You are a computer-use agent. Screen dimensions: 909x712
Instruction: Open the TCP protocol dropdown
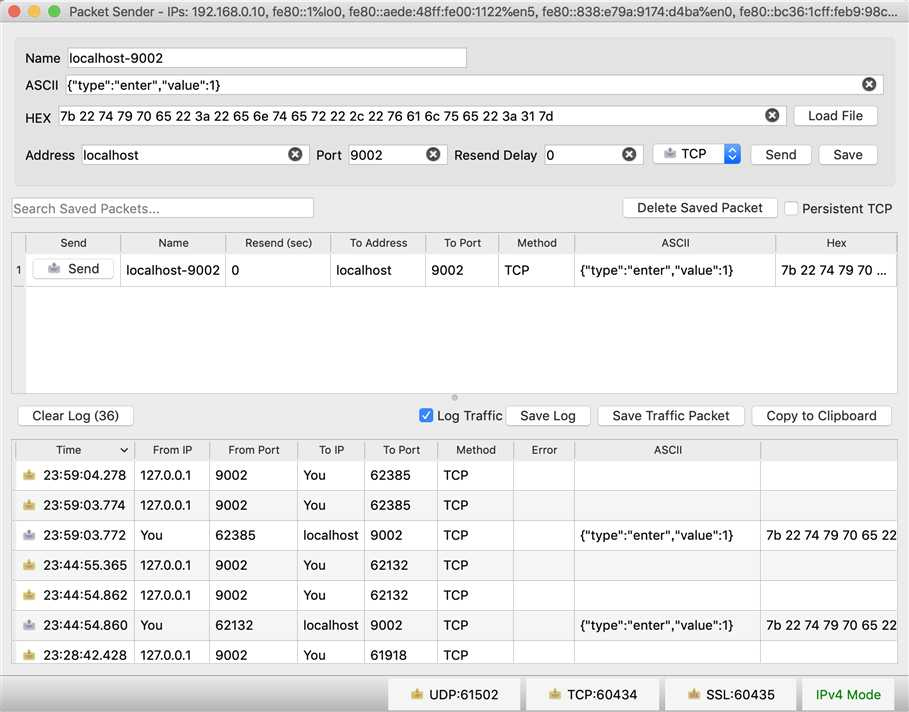click(x=697, y=154)
